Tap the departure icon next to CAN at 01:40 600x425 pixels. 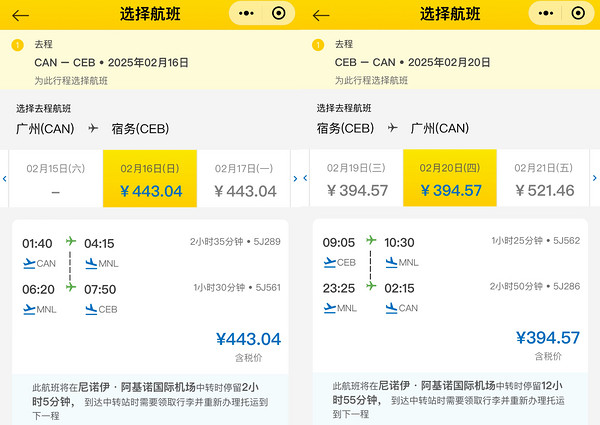tap(29, 264)
